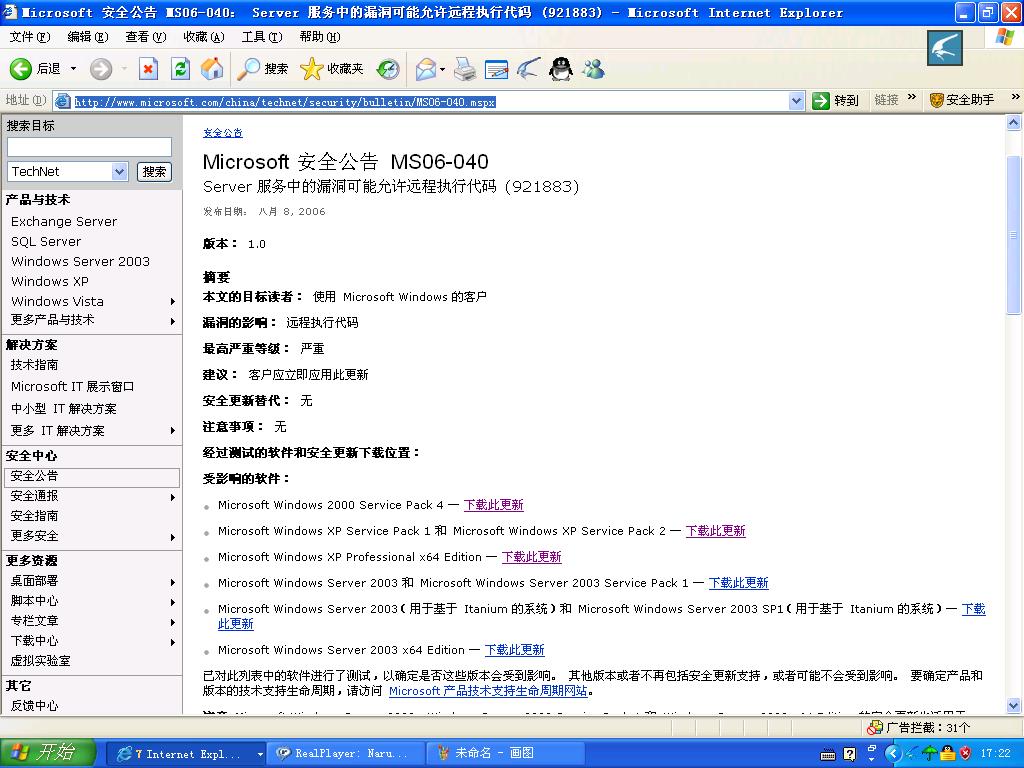Image resolution: width=1024 pixels, height=768 pixels.
Task: Expand 更多 IT 解决方案 submenu arrow
Action: [173, 431]
